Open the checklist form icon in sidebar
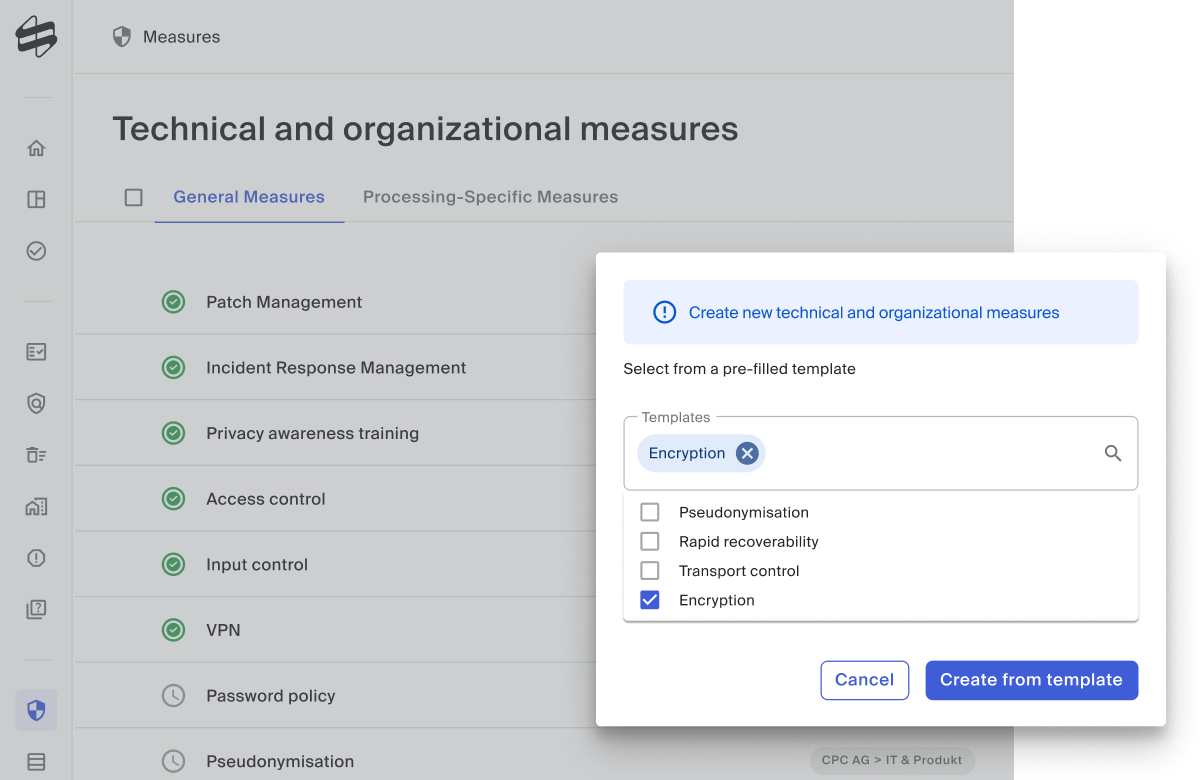Viewport: 1200px width, 780px height. (x=36, y=352)
